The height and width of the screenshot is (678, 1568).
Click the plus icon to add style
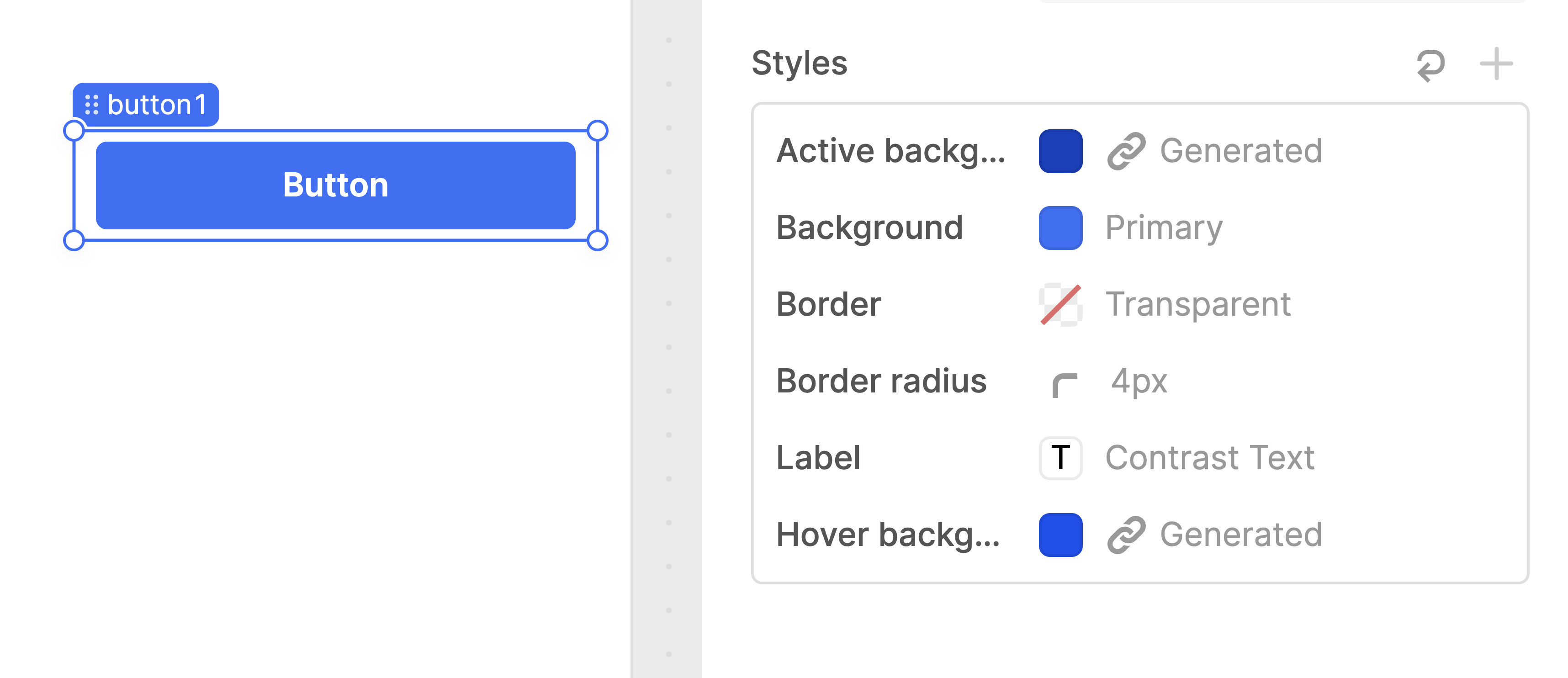pyautogui.click(x=1496, y=64)
